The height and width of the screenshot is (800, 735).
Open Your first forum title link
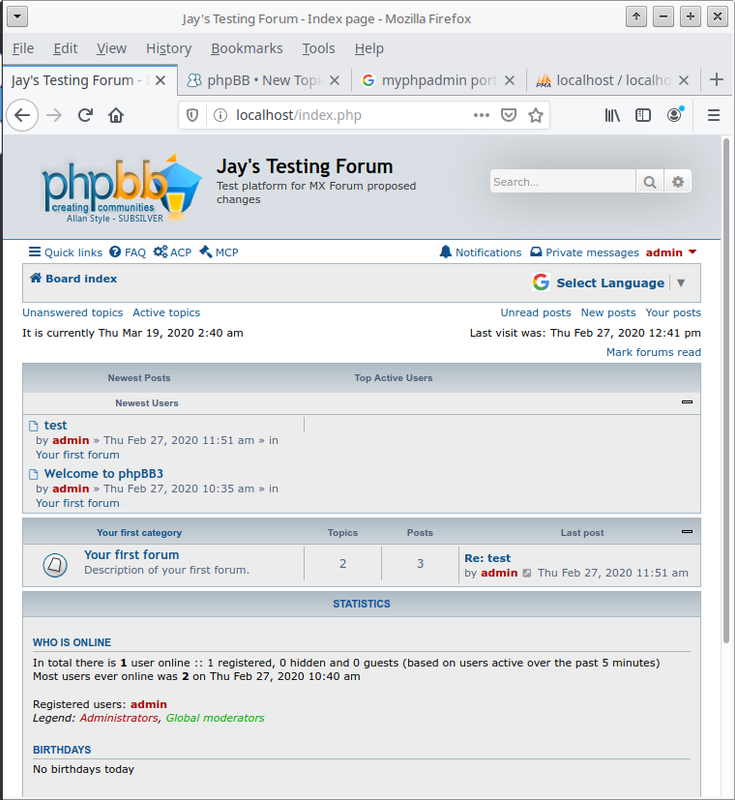tap(132, 555)
